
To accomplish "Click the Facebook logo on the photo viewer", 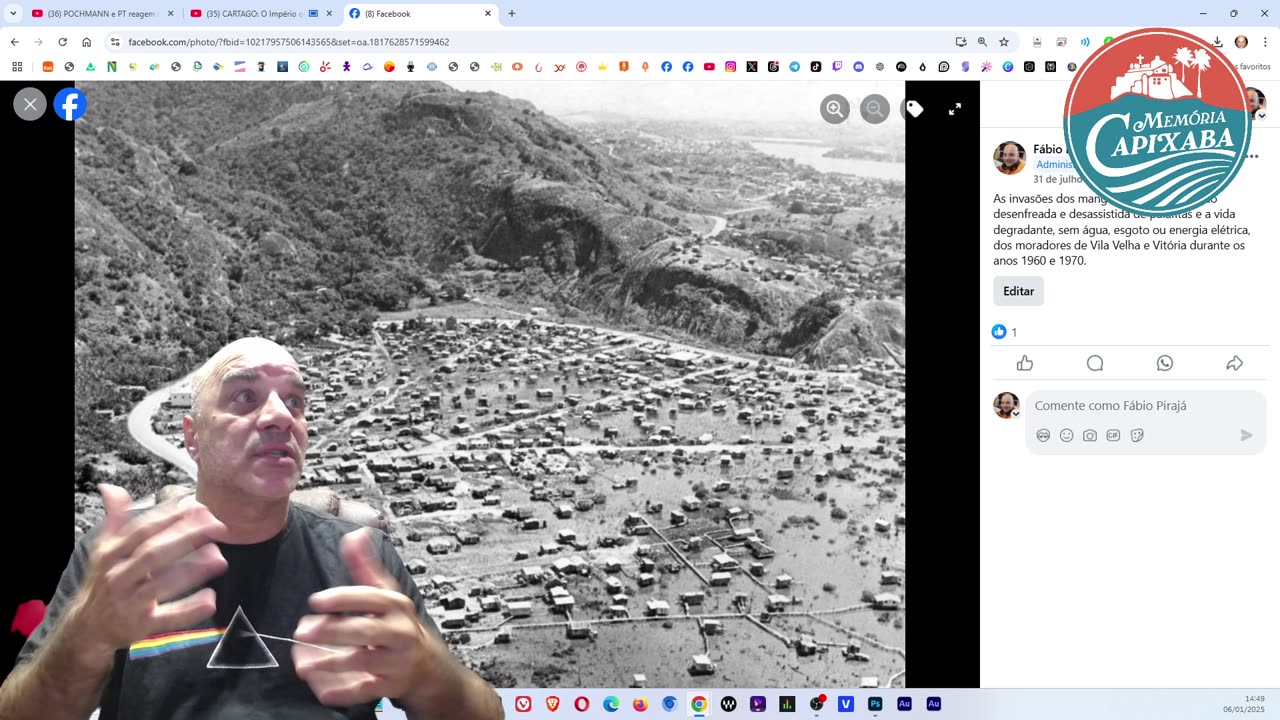I will click(x=70, y=104).
